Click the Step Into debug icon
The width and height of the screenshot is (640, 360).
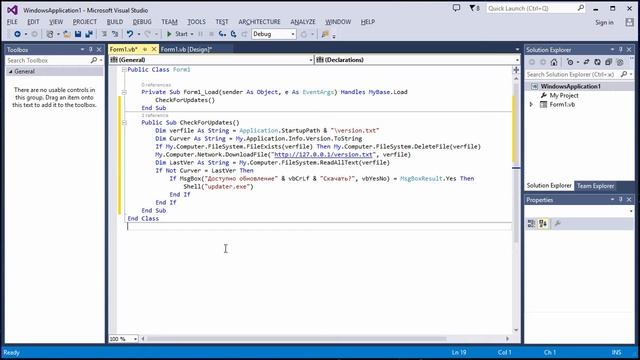[x=222, y=34]
